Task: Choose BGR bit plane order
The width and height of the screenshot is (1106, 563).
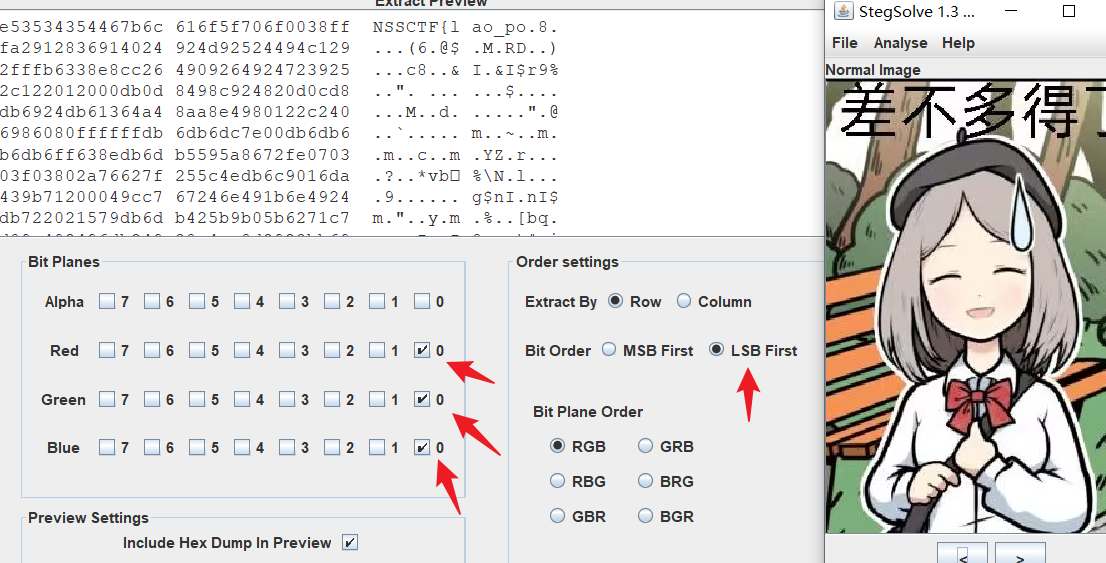Action: click(x=645, y=516)
